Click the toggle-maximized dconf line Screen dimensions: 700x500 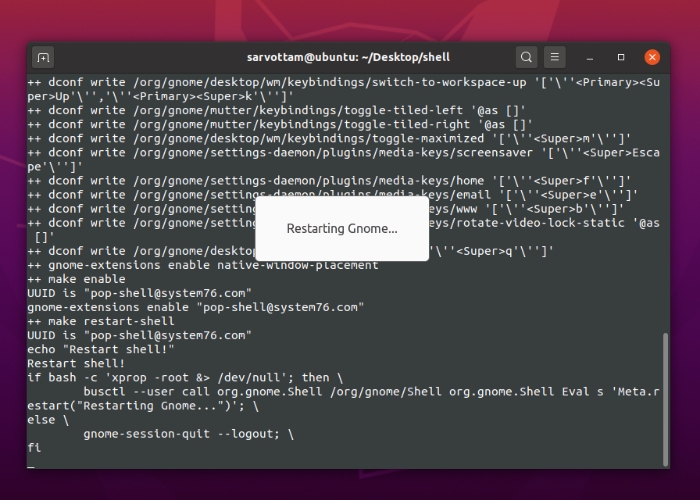pyautogui.click(x=329, y=138)
